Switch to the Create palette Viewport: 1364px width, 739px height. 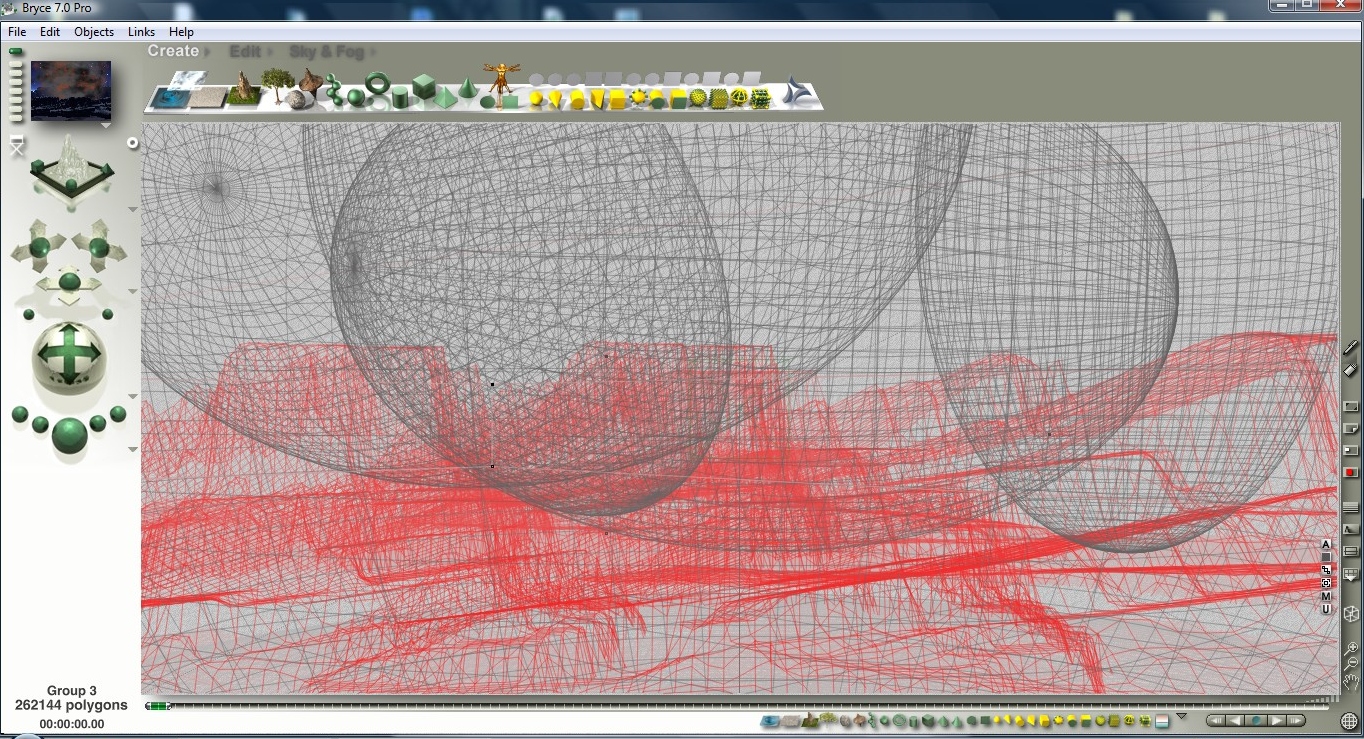click(x=173, y=51)
